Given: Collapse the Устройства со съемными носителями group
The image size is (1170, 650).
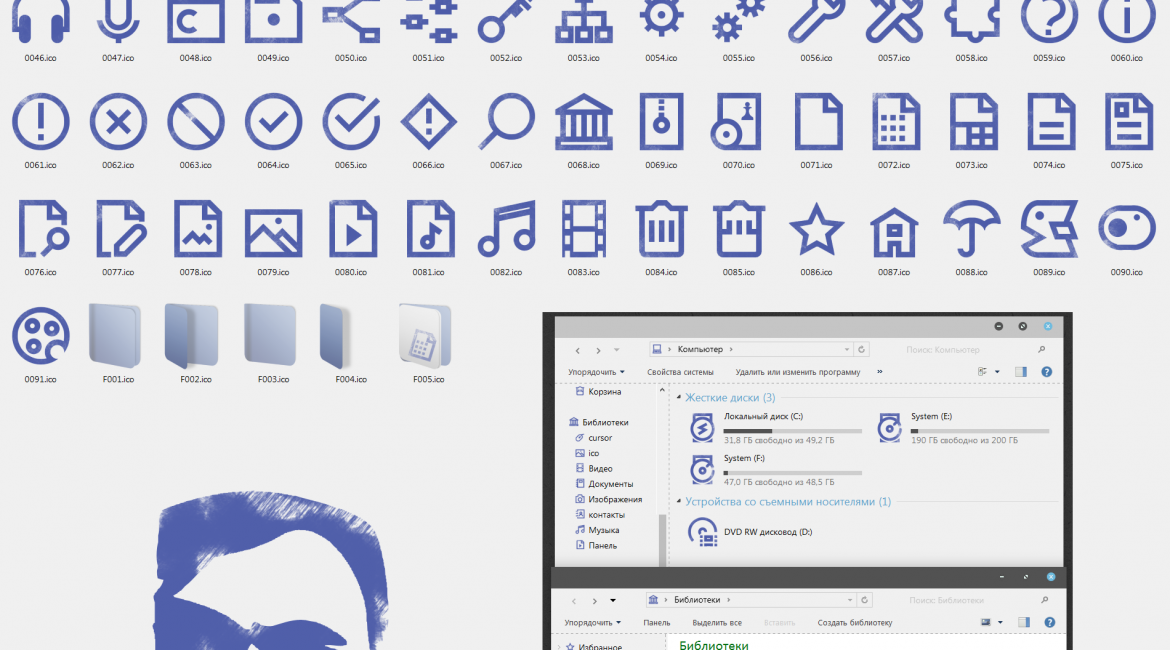Looking at the screenshot, I should coord(679,501).
